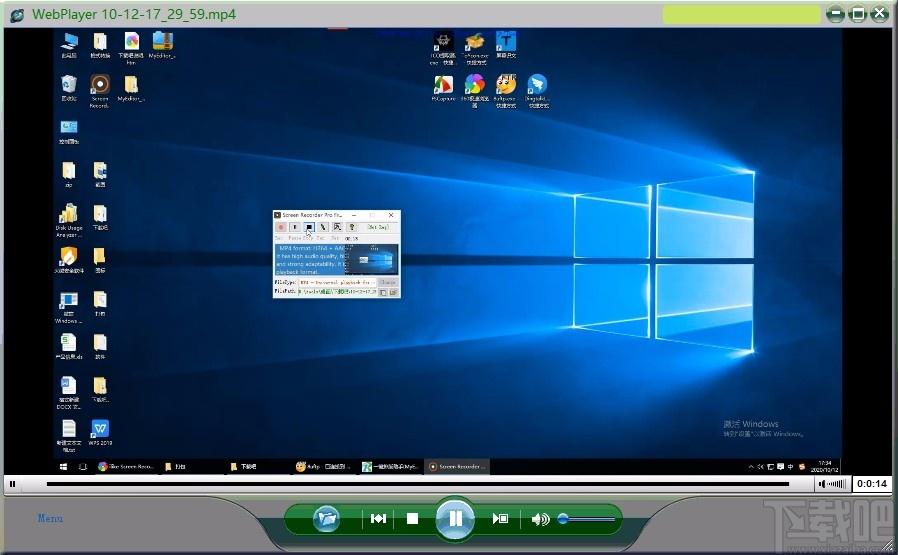The height and width of the screenshot is (555, 898).
Task: Click the recorded Windows Start button
Action: [x=64, y=467]
